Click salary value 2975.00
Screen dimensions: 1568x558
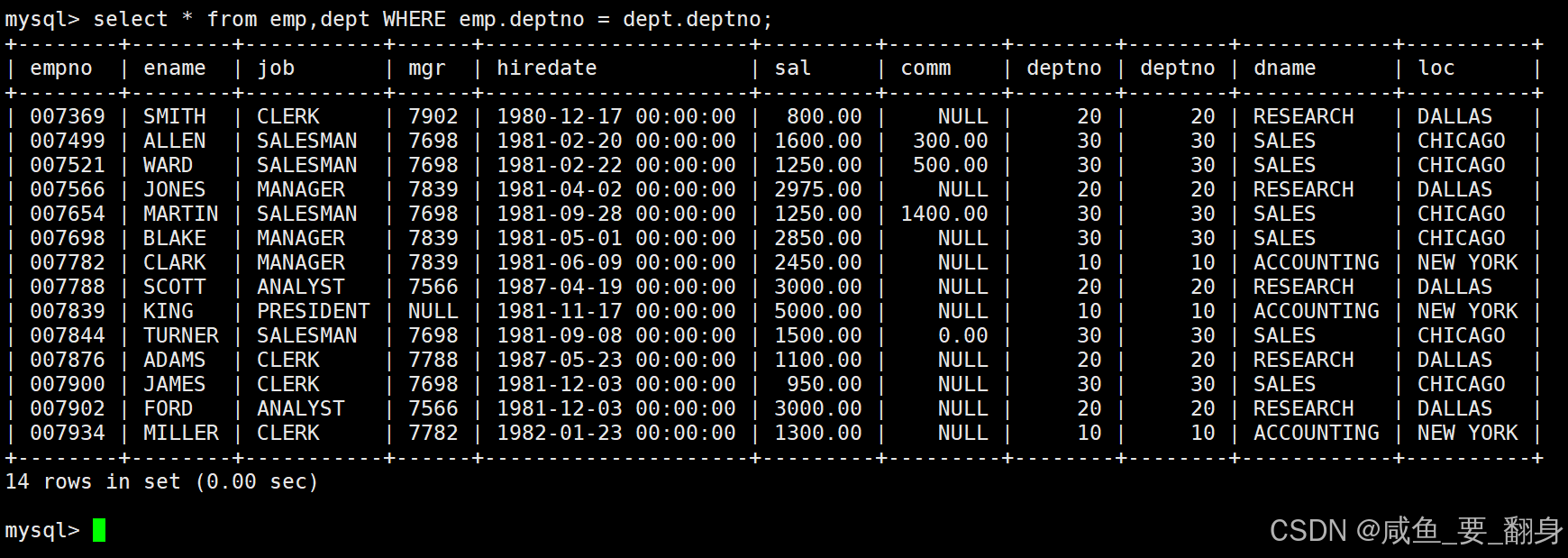coord(818,189)
